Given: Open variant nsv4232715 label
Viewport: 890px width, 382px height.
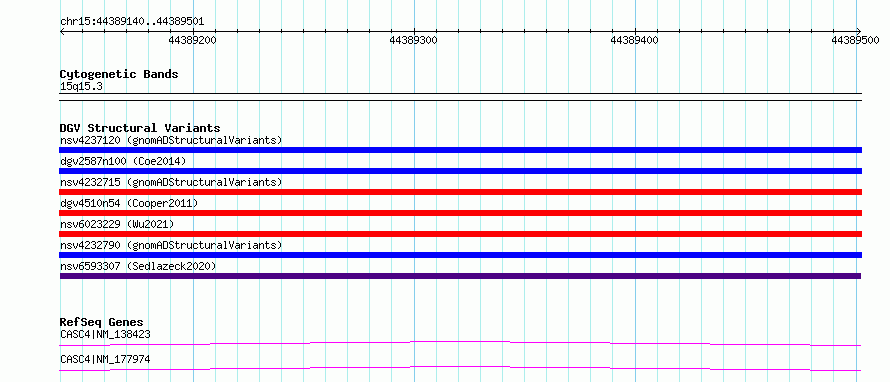Looking at the screenshot, I should (171, 182).
